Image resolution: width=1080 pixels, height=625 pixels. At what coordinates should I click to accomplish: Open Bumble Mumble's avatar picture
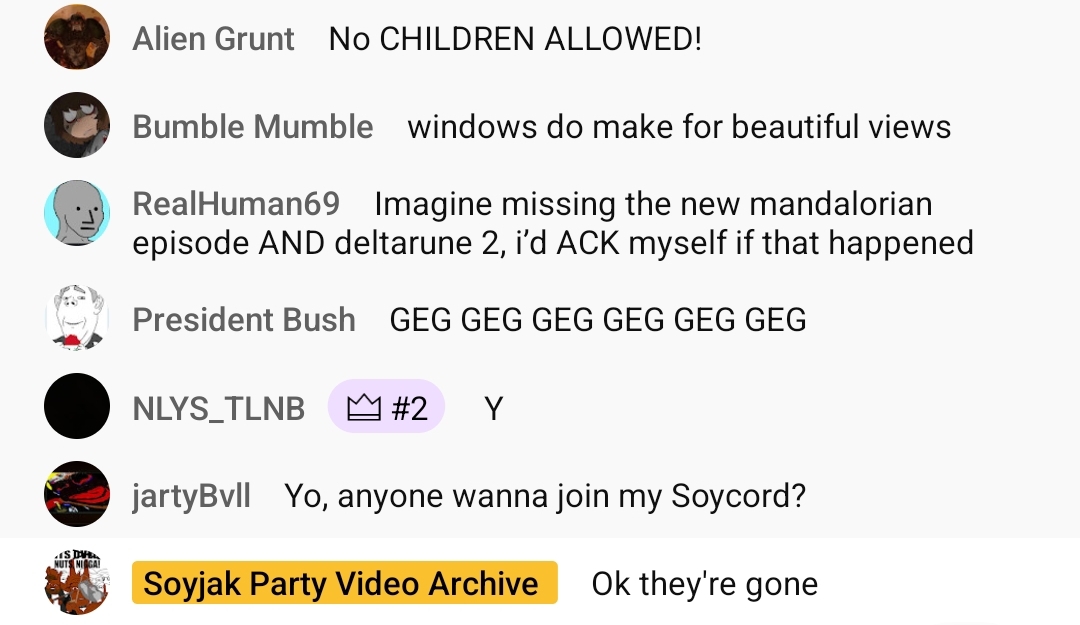coord(77,125)
